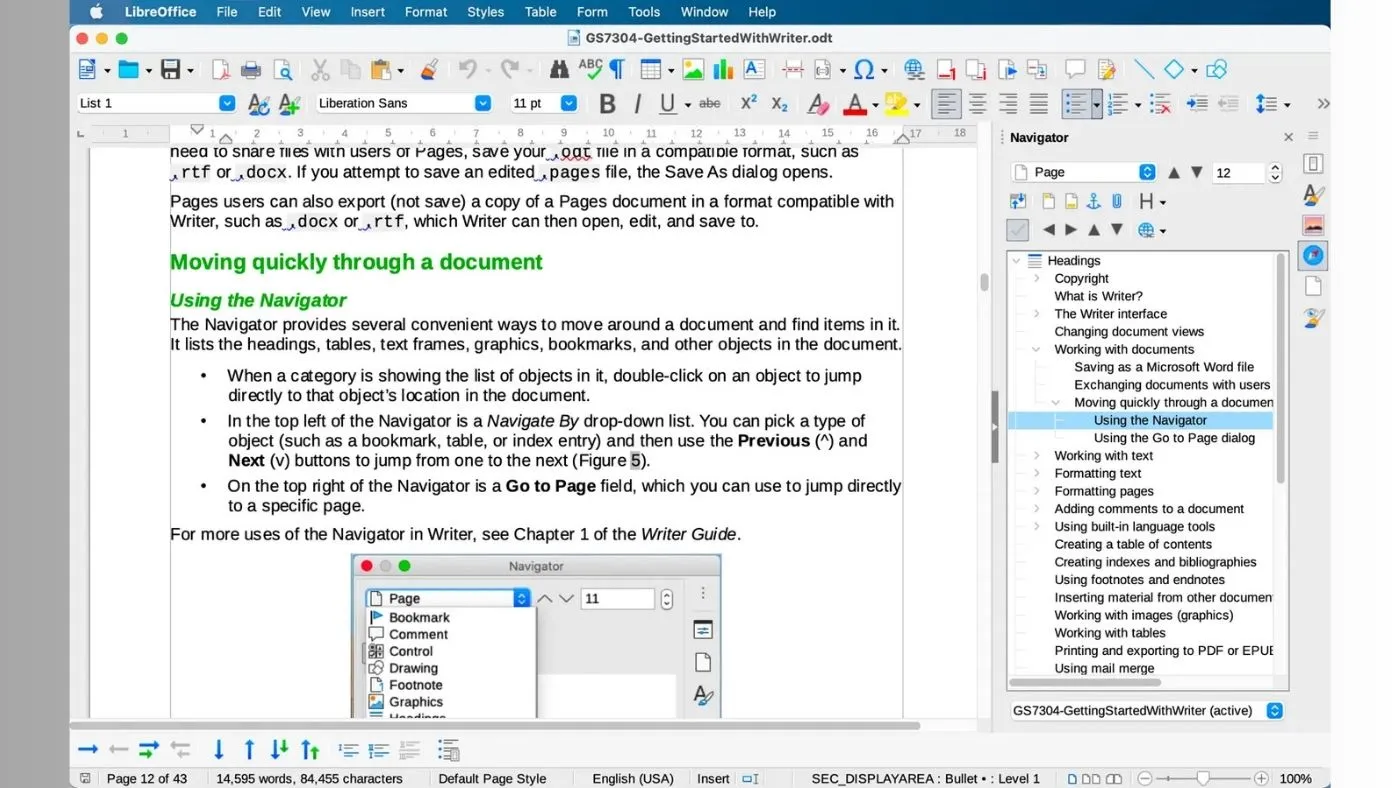
Task: Click the Insert mode status field
Action: [x=713, y=778]
